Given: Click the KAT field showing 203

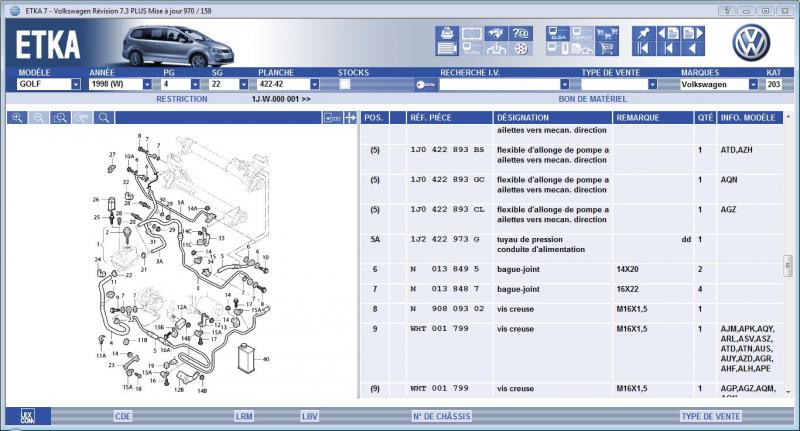Looking at the screenshot, I should [773, 84].
